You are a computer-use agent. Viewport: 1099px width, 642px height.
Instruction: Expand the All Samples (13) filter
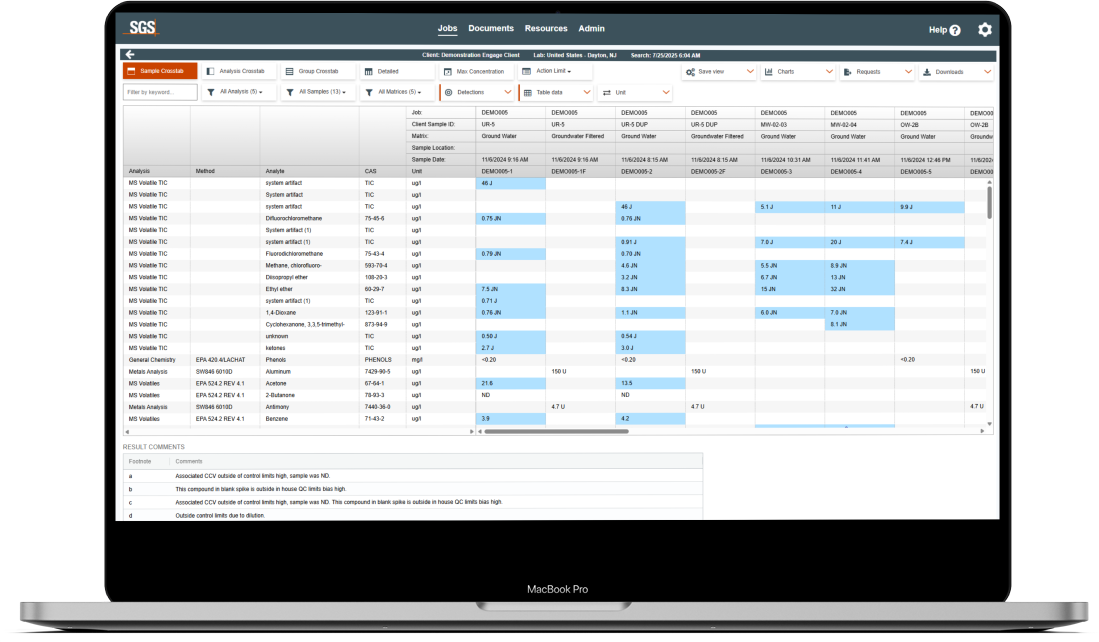click(315, 92)
